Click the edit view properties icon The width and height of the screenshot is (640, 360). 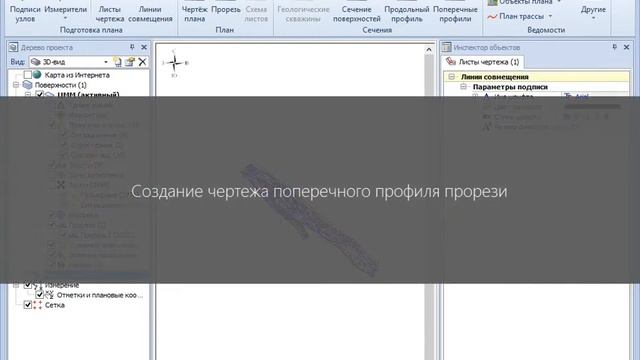[x=130, y=62]
